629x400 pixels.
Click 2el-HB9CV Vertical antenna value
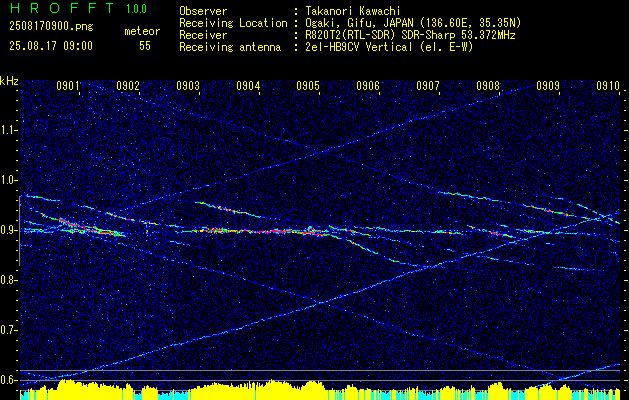coord(389,47)
